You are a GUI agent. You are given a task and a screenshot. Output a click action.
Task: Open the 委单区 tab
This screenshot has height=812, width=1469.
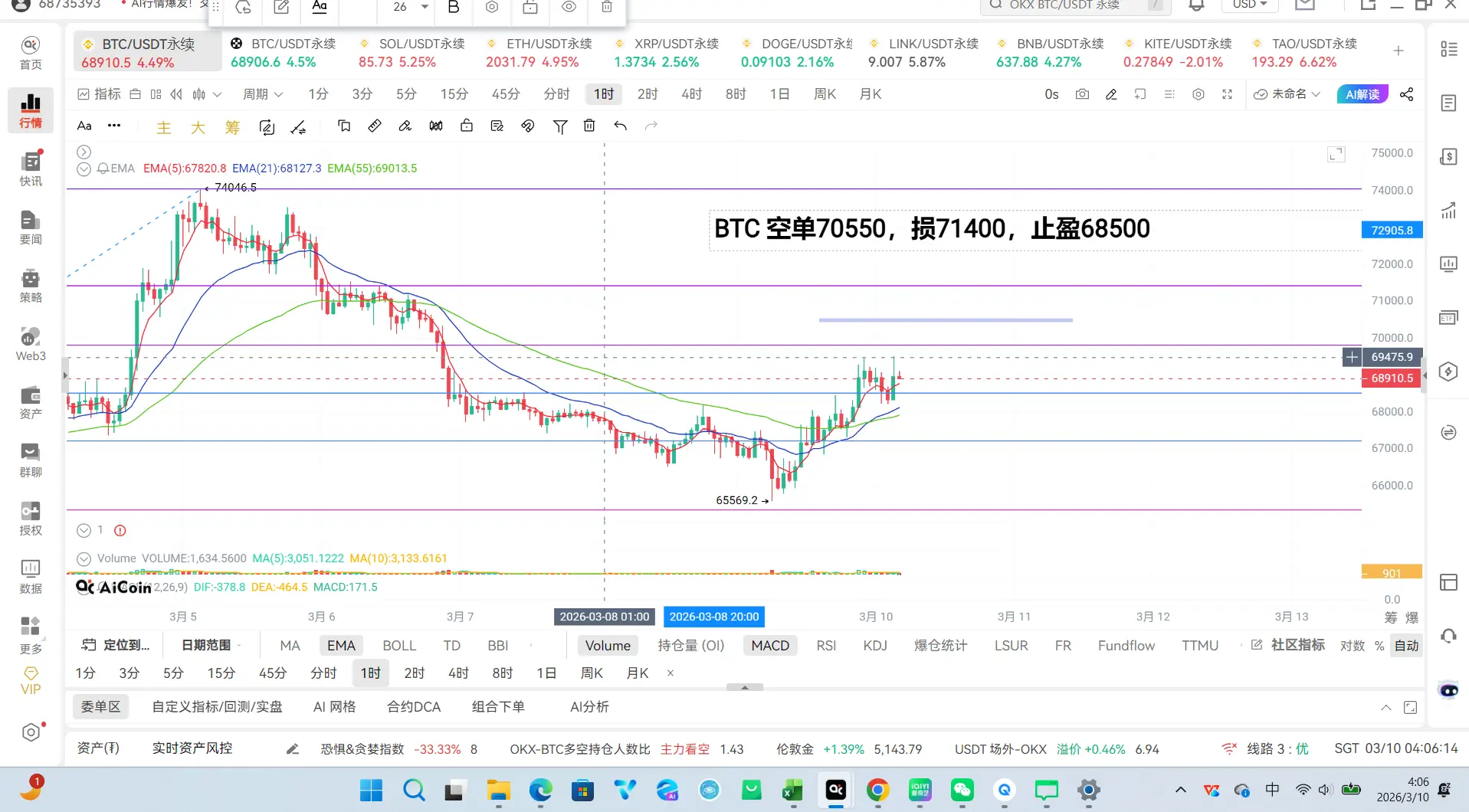click(101, 707)
